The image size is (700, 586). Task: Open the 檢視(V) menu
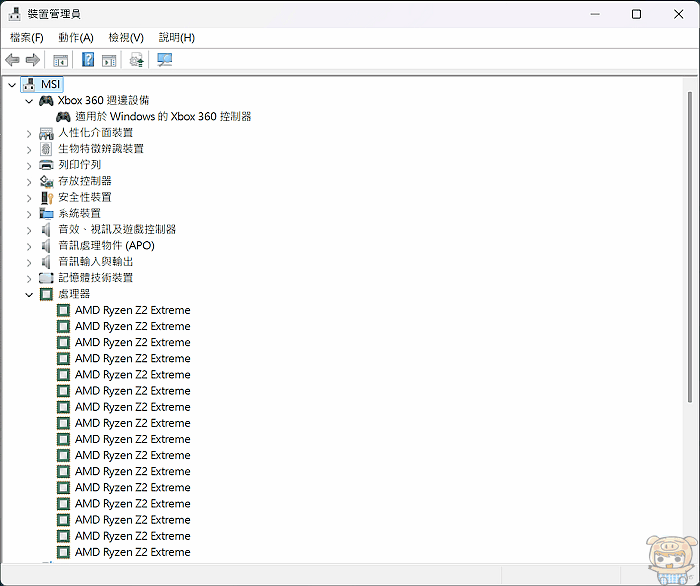(x=126, y=37)
